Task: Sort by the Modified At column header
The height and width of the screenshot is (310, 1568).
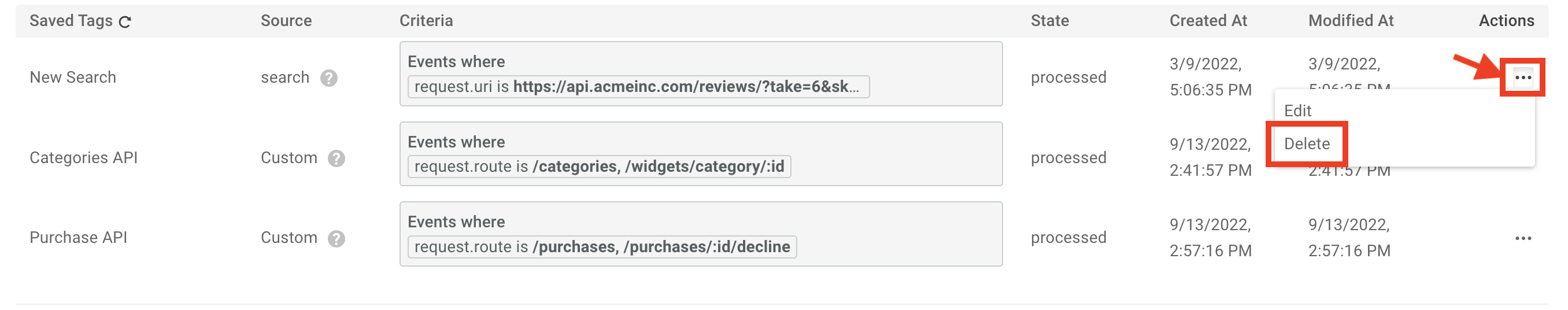Action: [1350, 21]
